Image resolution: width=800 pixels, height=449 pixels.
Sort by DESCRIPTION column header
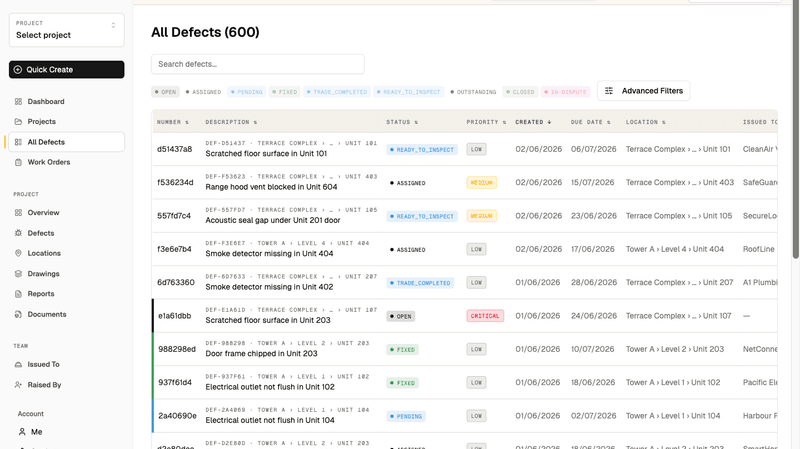(231, 122)
